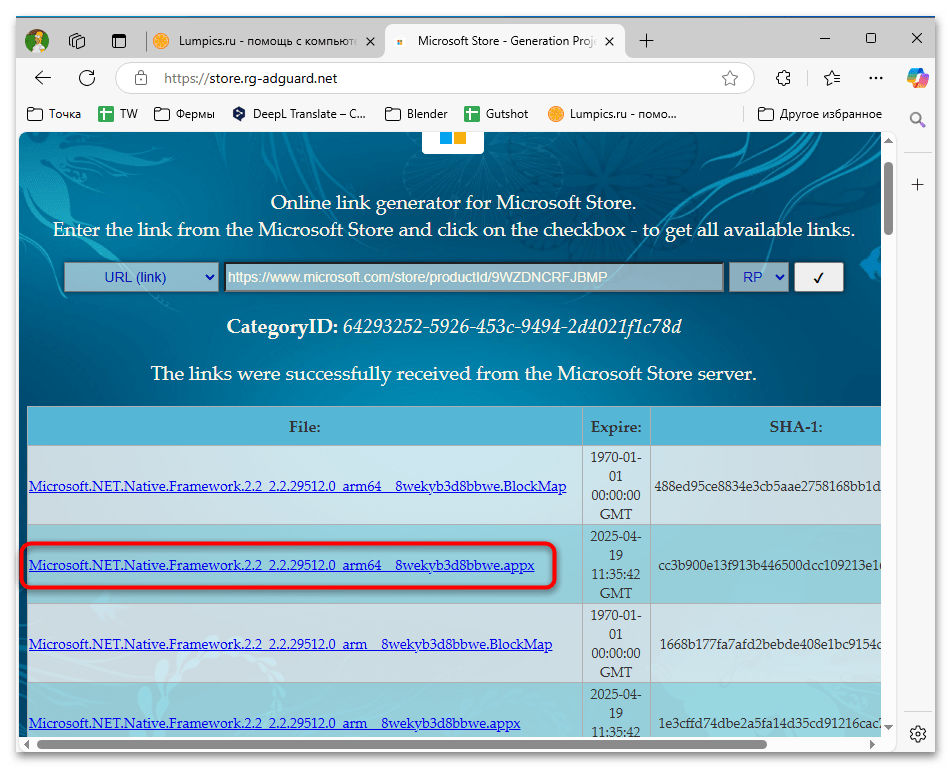Open the Фермы bookmarks folder
This screenshot has height=768, width=951.
(184, 113)
